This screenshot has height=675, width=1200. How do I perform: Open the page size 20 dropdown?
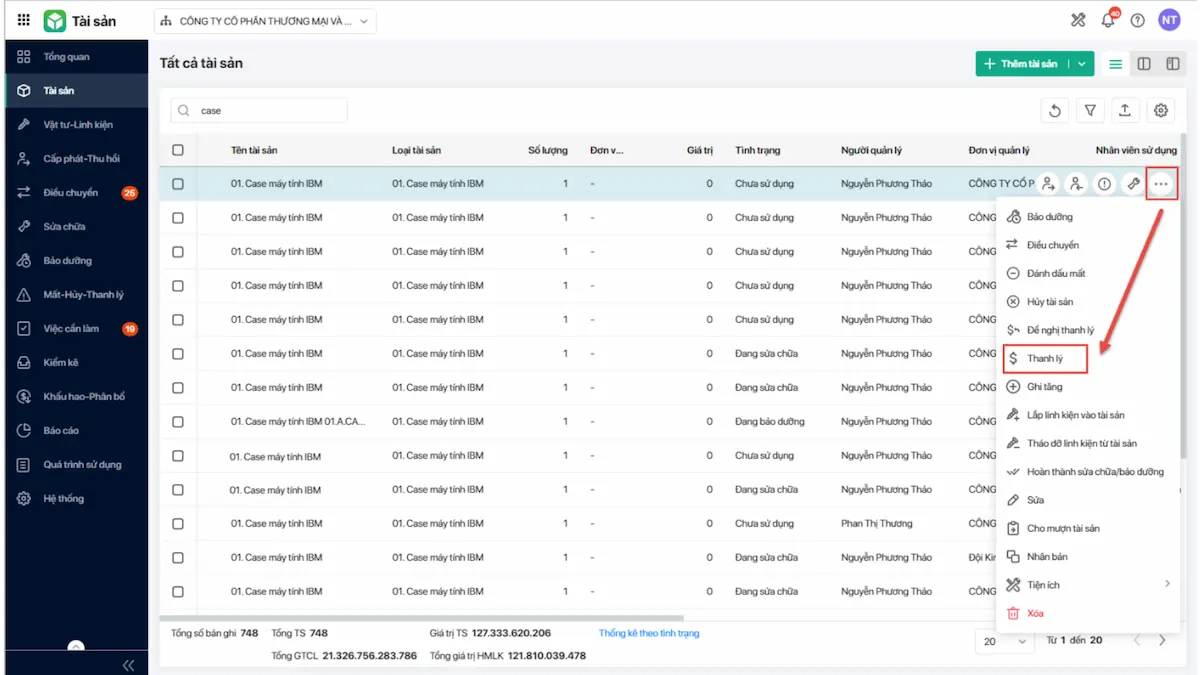(1005, 641)
